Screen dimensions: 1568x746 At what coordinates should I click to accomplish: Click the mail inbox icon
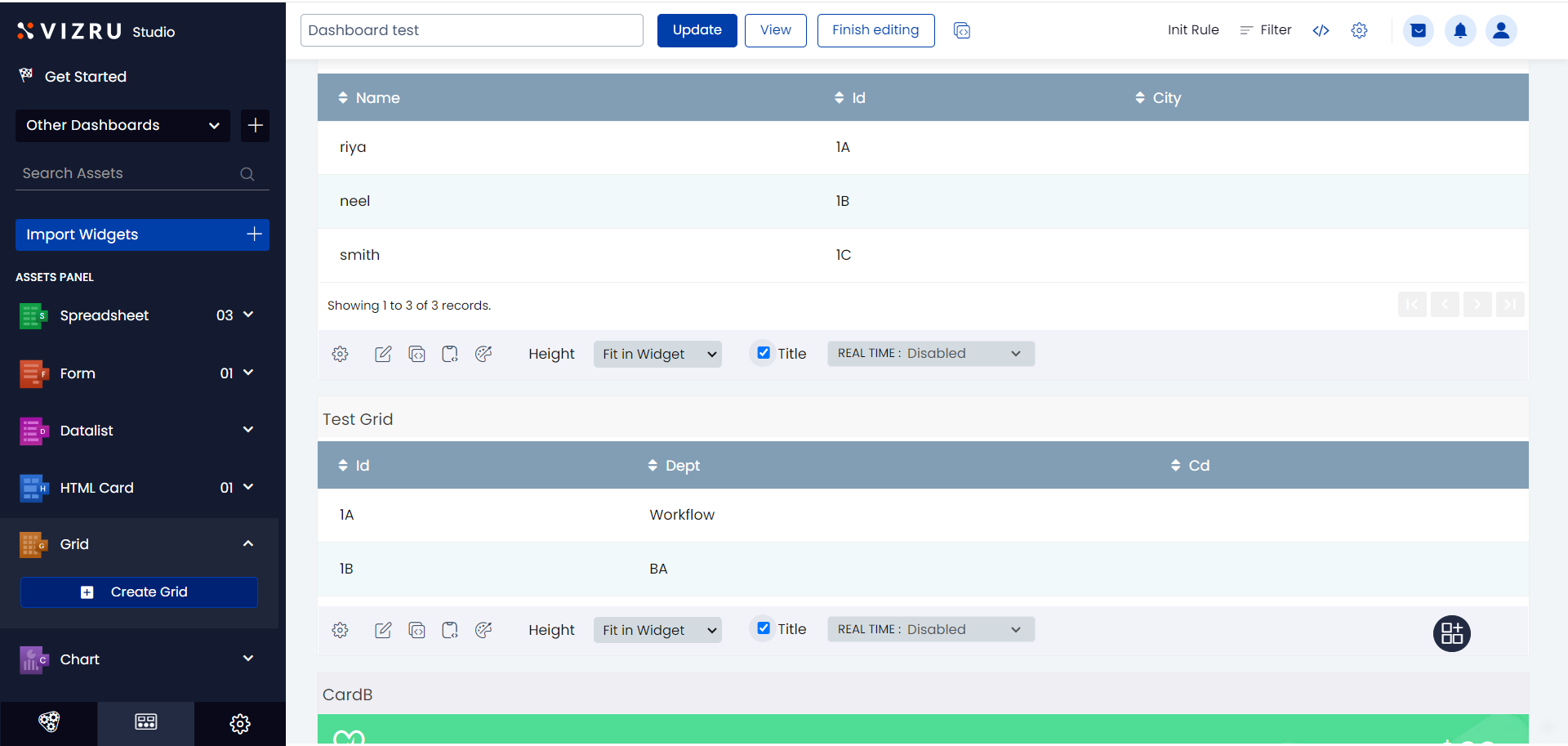tap(1418, 31)
